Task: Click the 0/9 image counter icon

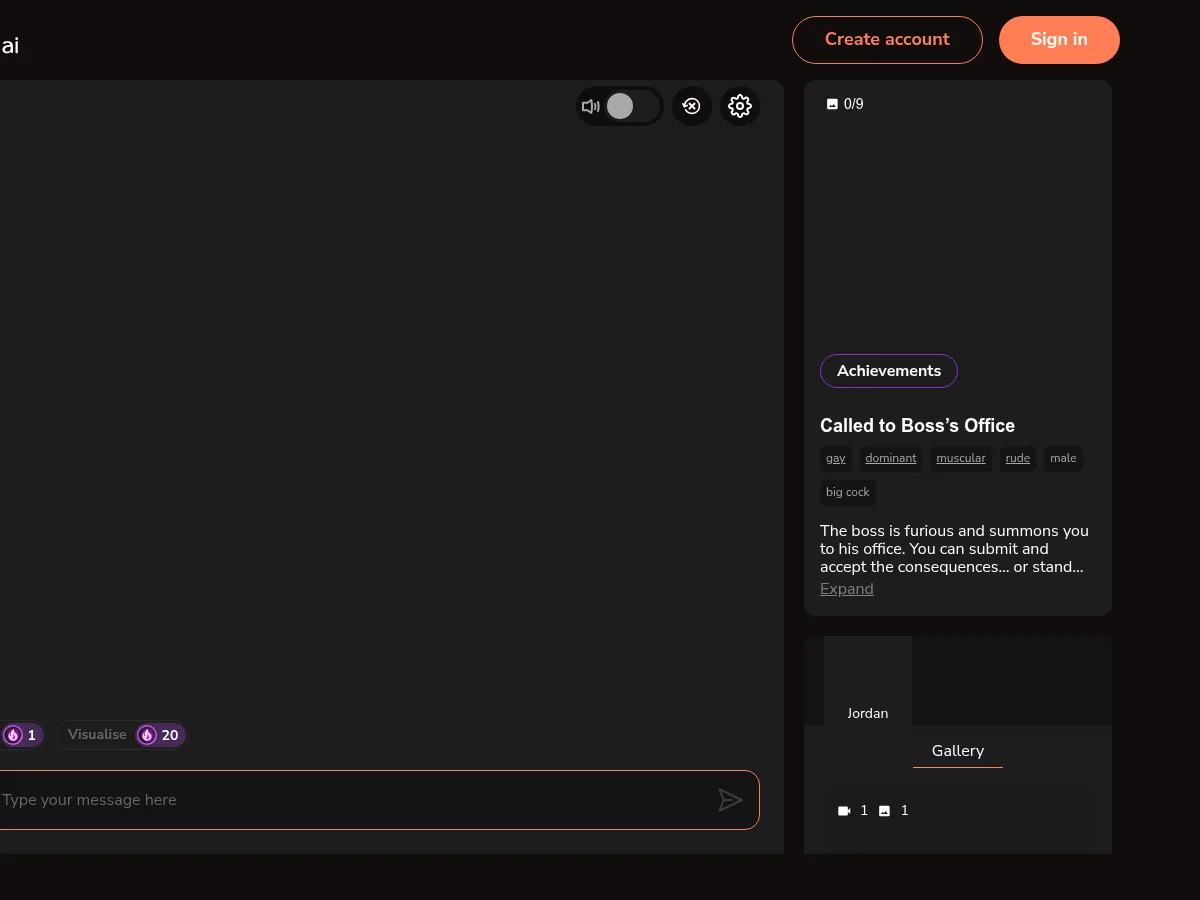Action: [832, 104]
